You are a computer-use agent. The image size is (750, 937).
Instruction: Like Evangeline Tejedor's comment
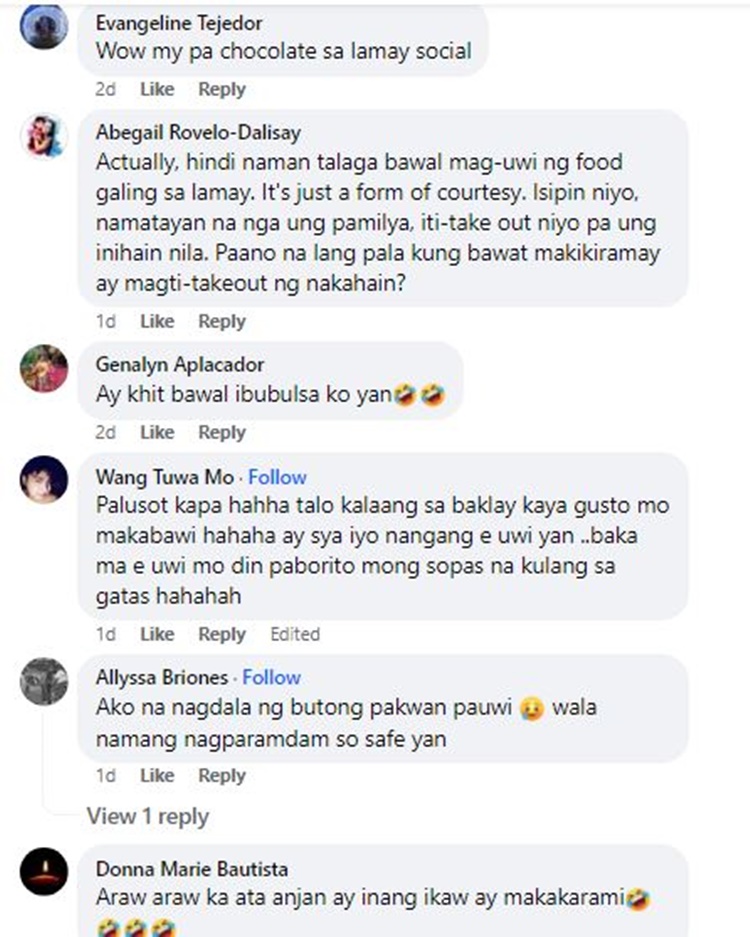pos(157,89)
